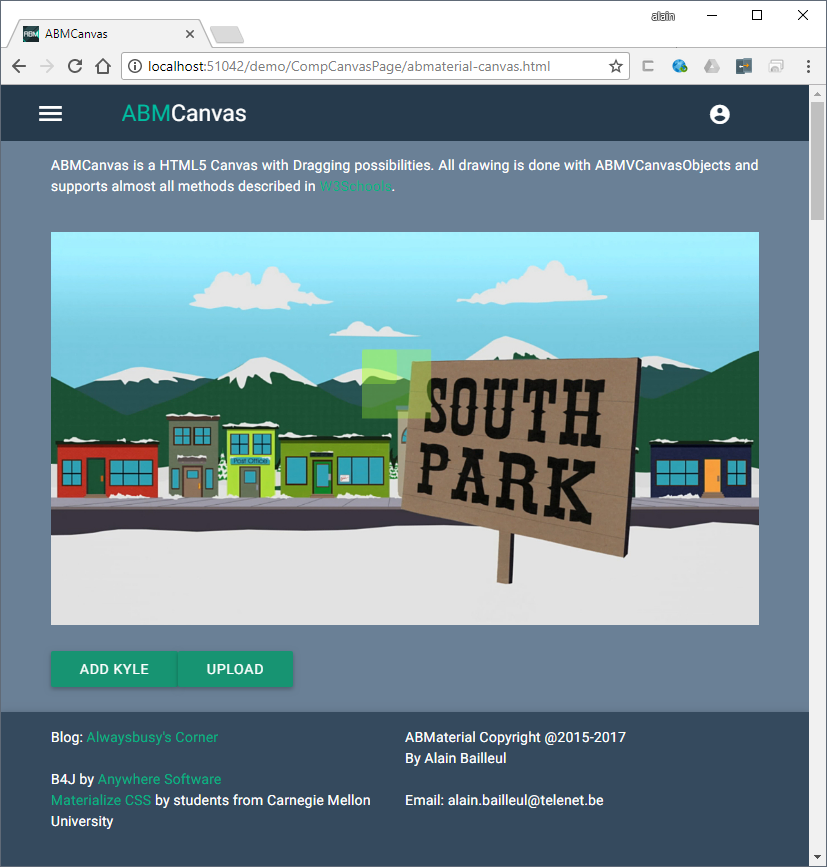
Task: Maximize the browser window
Action: [x=757, y=15]
